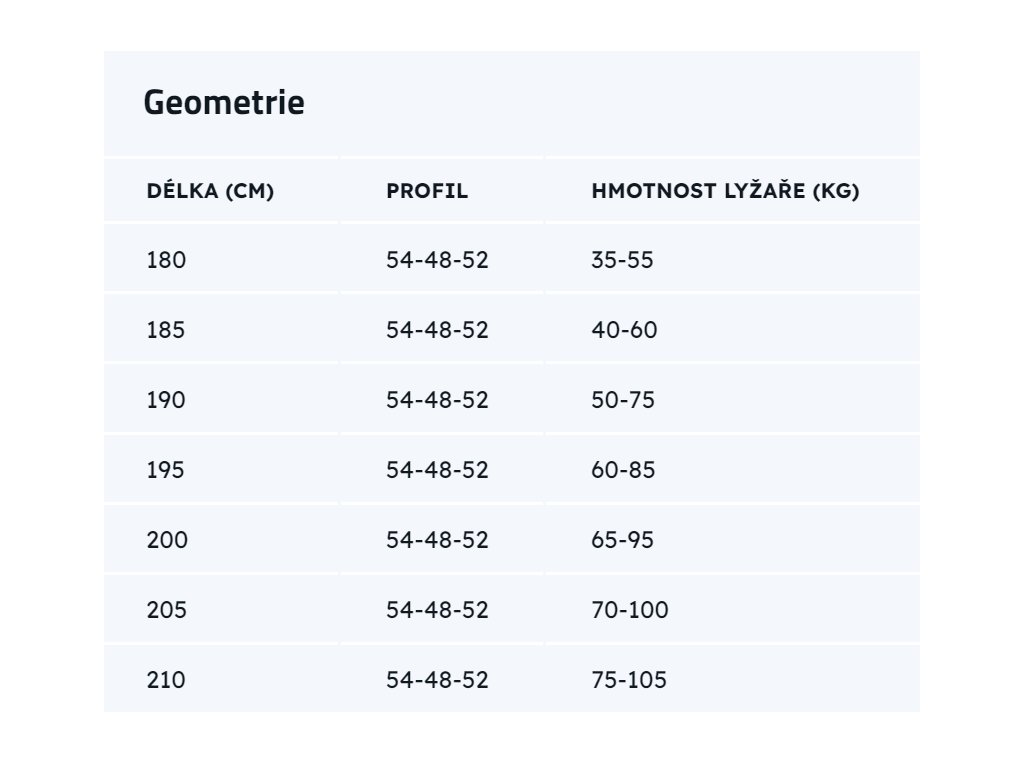Viewport: 1024px width, 768px height.
Task: Click the 180 length cell
Action: click(166, 261)
